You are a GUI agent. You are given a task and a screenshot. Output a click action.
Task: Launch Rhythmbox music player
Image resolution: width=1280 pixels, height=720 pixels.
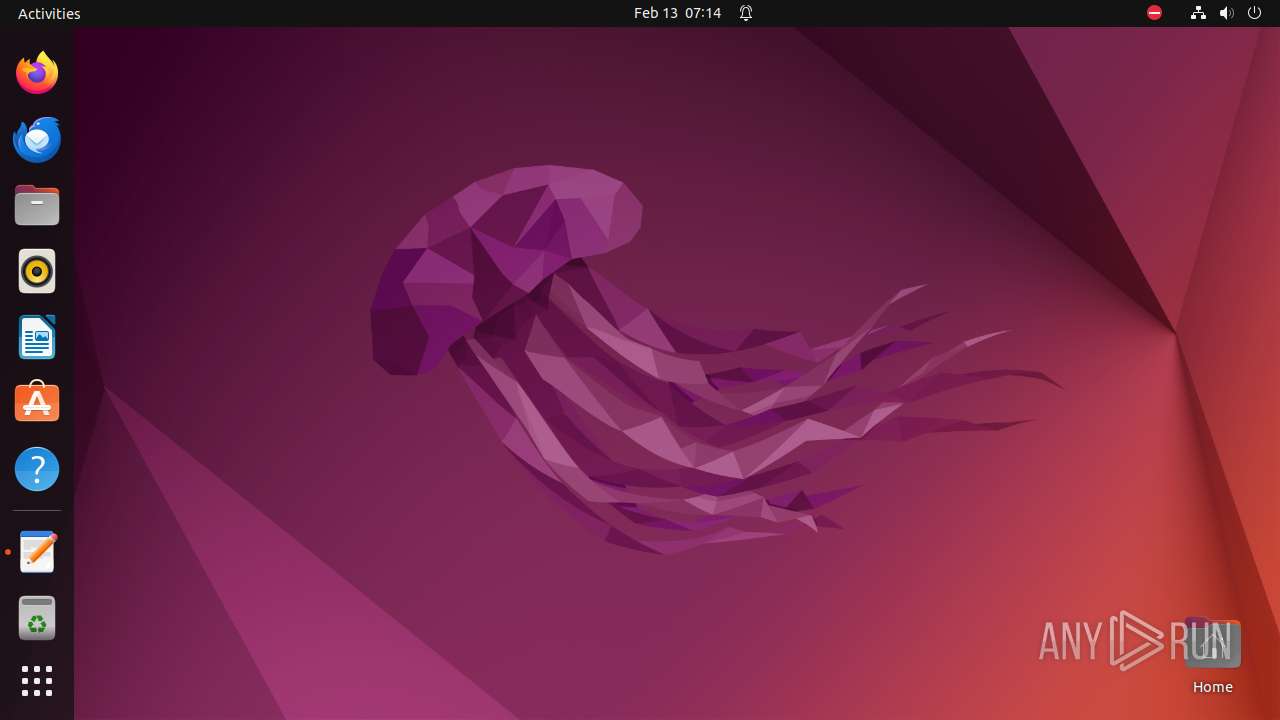37,271
